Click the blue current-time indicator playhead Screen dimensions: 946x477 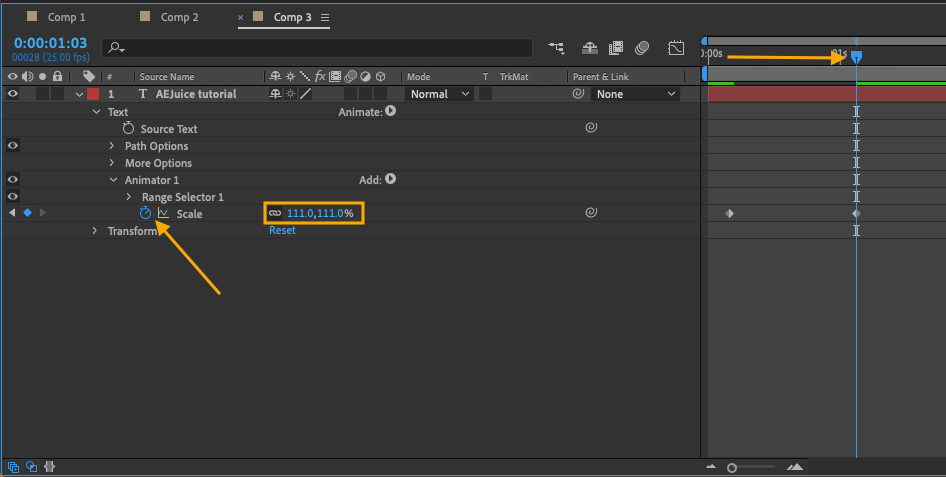[856, 57]
